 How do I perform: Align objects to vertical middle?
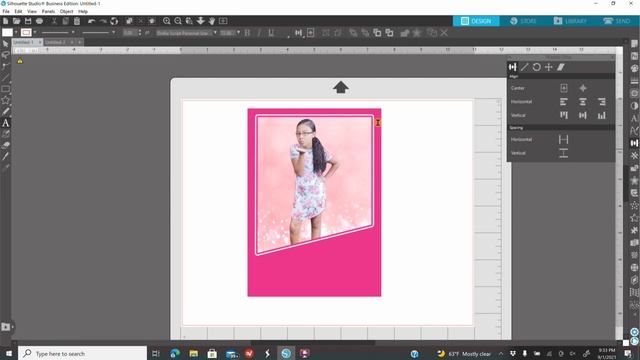(x=582, y=116)
